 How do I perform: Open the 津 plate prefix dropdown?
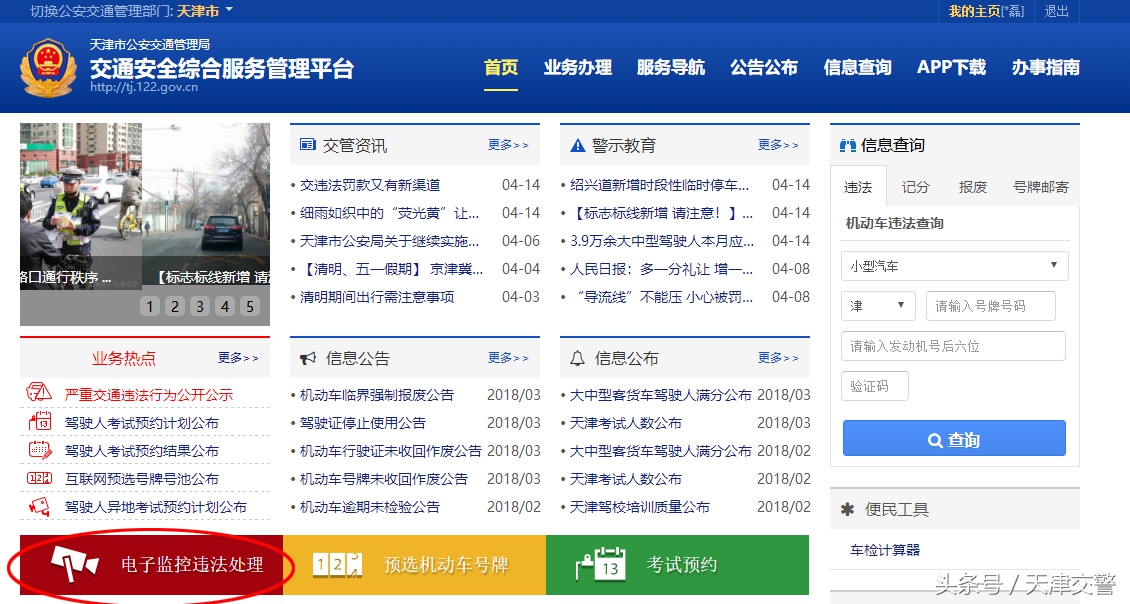877,305
